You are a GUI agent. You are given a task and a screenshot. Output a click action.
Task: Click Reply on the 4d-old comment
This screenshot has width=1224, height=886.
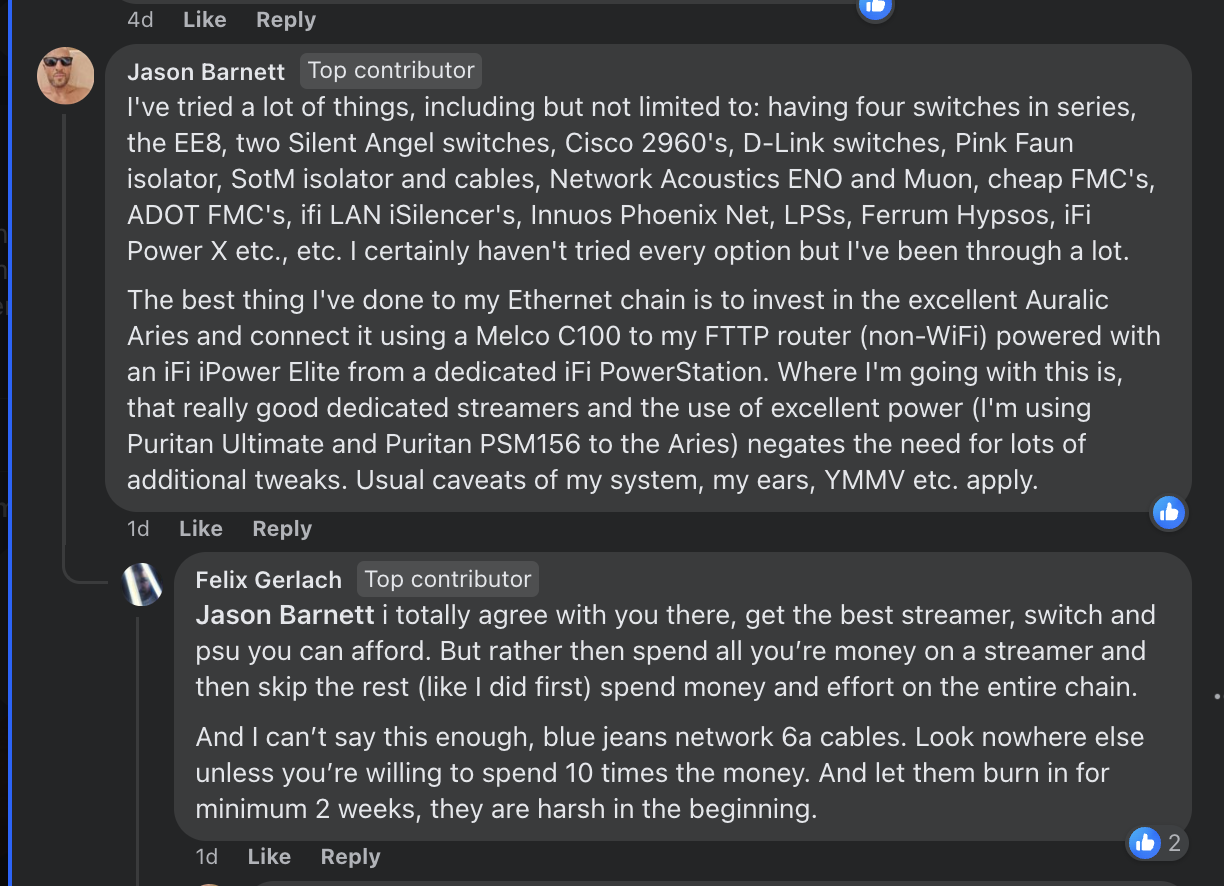[286, 20]
